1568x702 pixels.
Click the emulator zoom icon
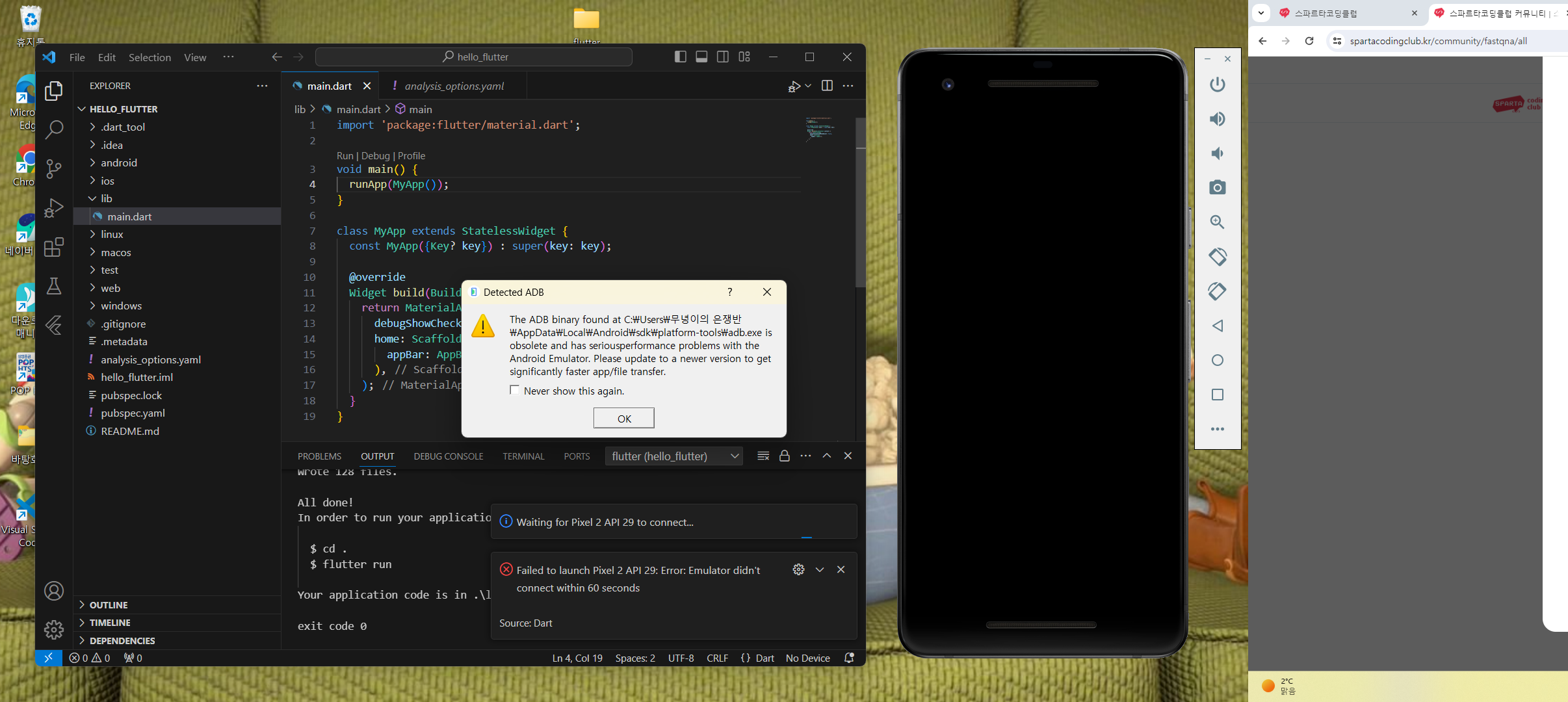1218,222
